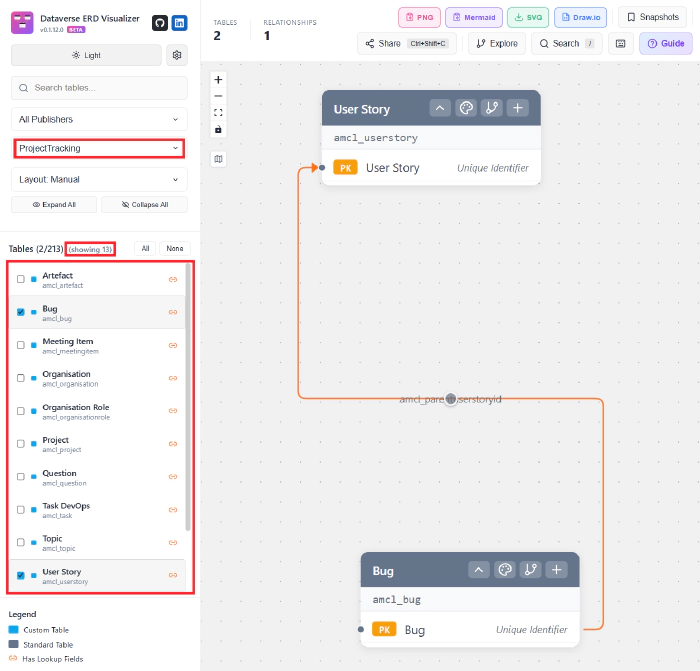Open the GitHub repository icon
Image resolution: width=700 pixels, height=671 pixels.
pyautogui.click(x=159, y=23)
